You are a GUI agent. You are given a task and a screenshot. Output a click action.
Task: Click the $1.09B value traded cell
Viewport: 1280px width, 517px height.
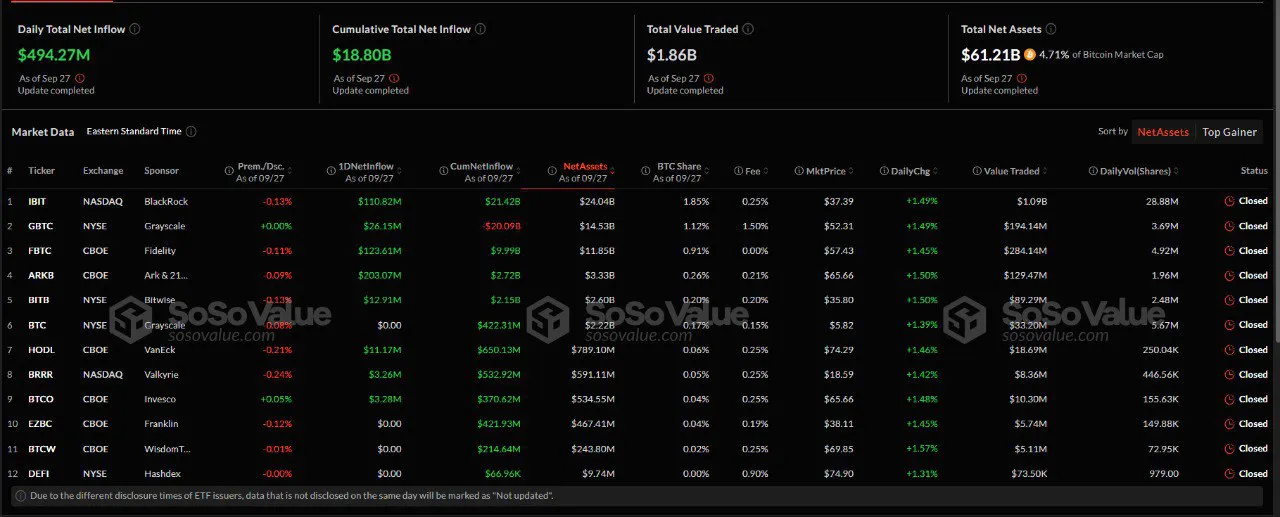pyautogui.click(x=1033, y=201)
